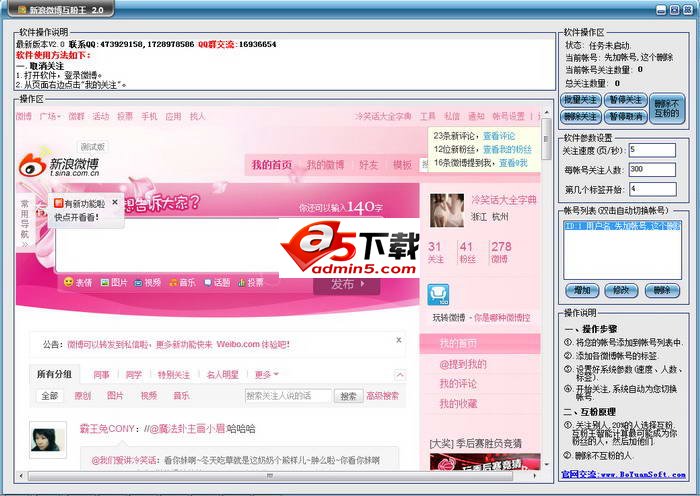Open the 模板 tab
This screenshot has width=700, height=496.
click(402, 165)
